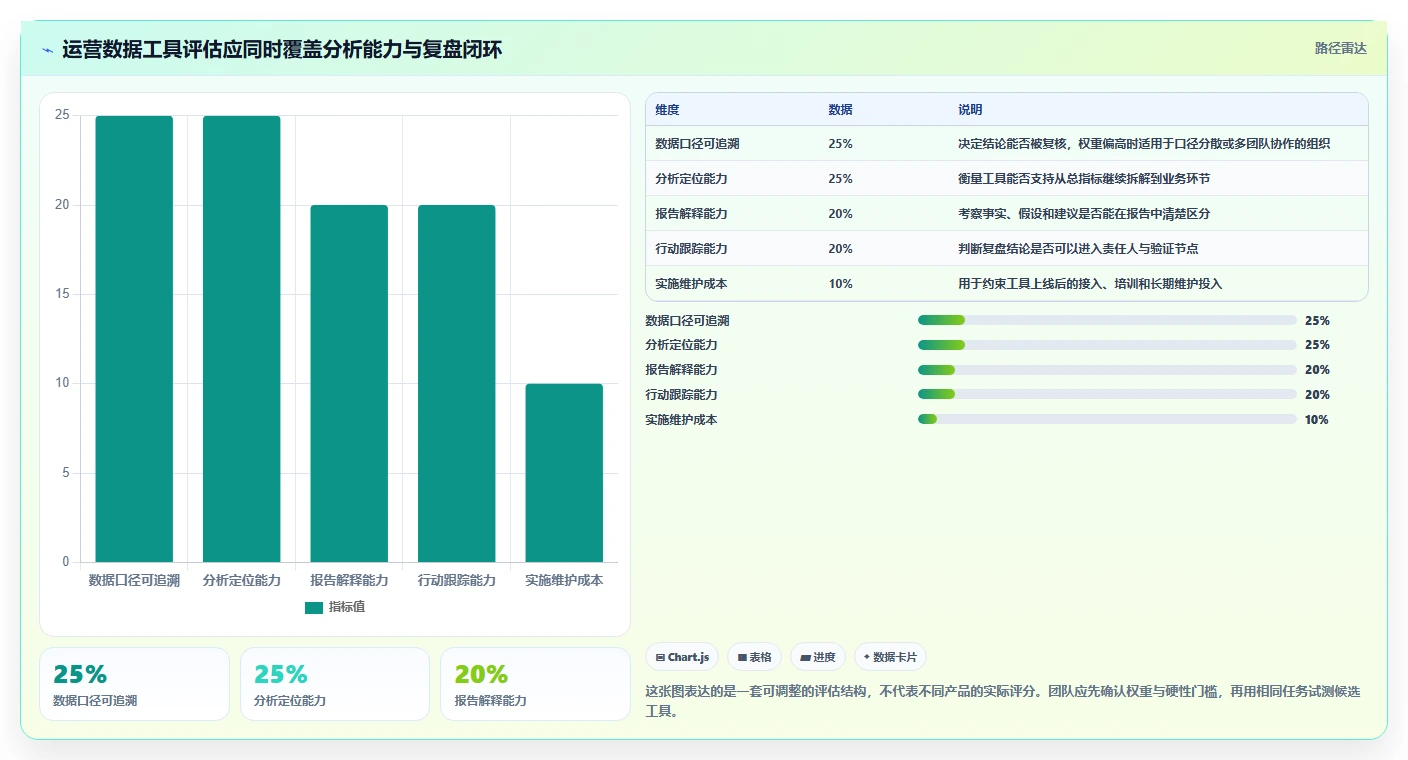This screenshot has height=760, width=1408.
Task: Click the 实施维护成本 bar in chart
Action: [564, 473]
